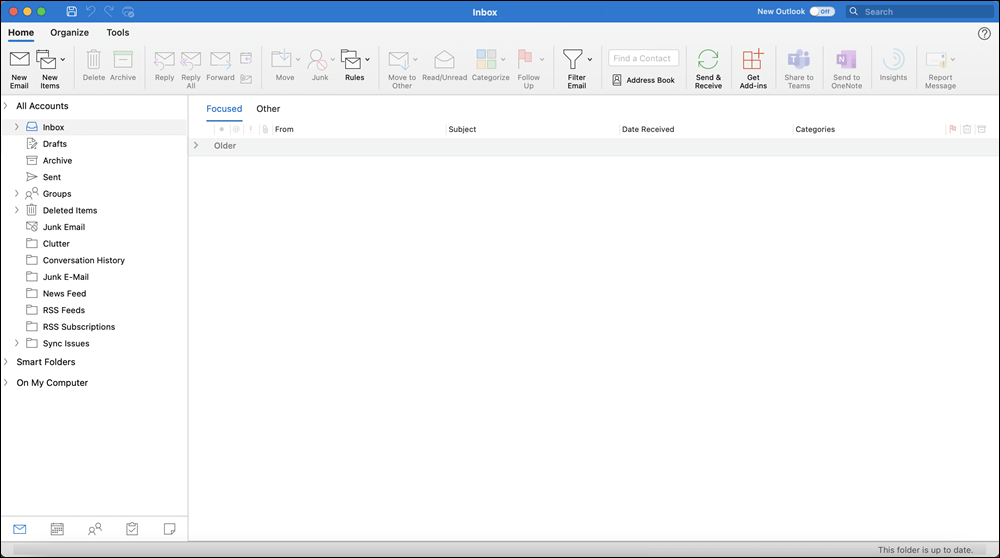Expand the Older message group
The image size is (1000, 558).
pyautogui.click(x=196, y=146)
